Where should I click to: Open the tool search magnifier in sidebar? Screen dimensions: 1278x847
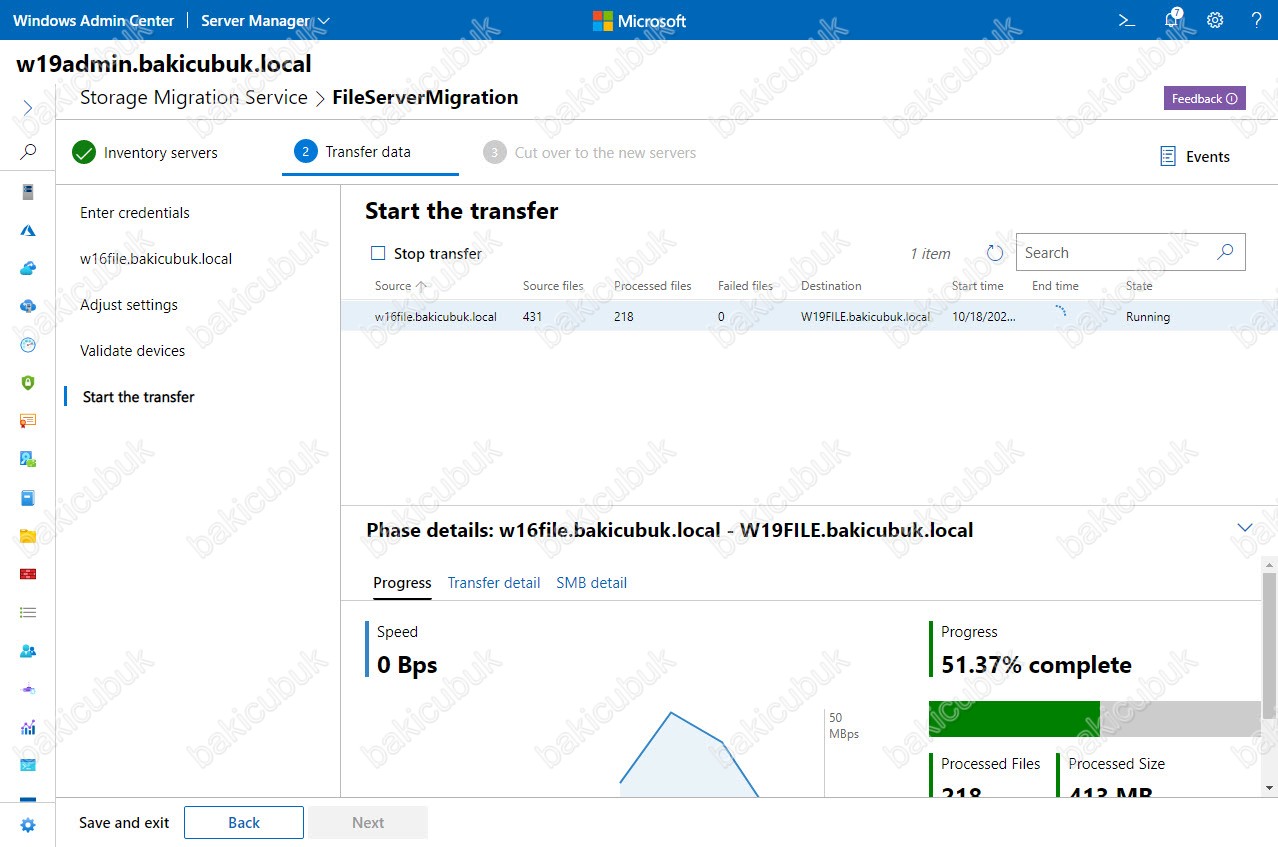click(28, 152)
